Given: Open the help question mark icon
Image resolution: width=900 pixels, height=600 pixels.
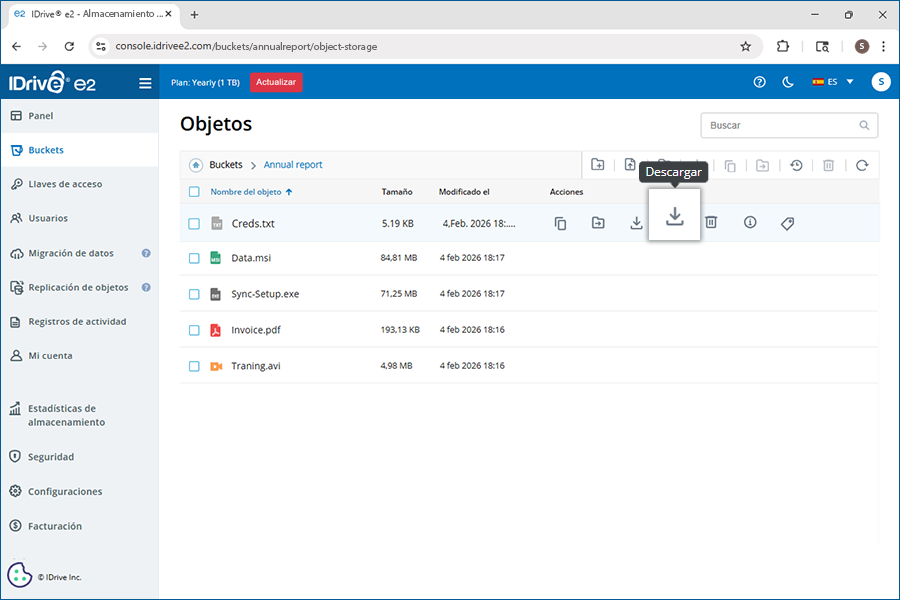Looking at the screenshot, I should (759, 82).
